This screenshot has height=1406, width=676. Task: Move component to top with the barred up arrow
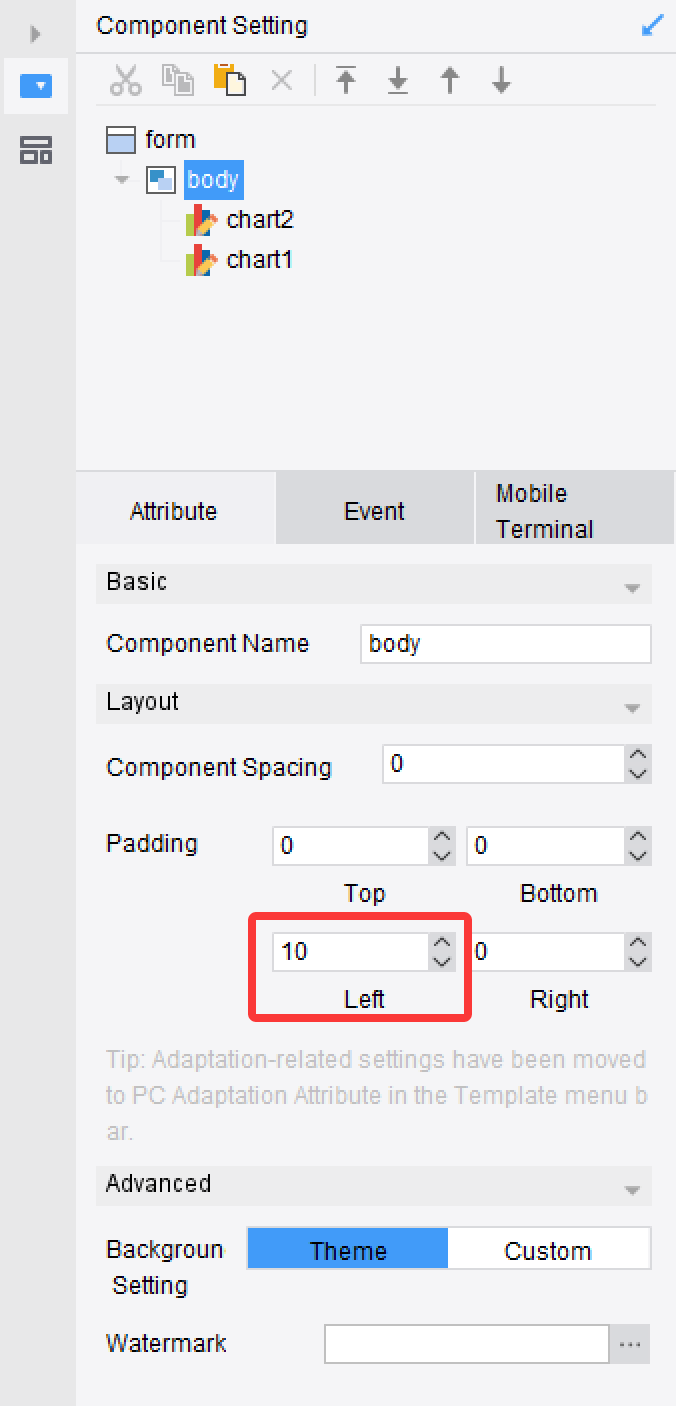pos(346,80)
